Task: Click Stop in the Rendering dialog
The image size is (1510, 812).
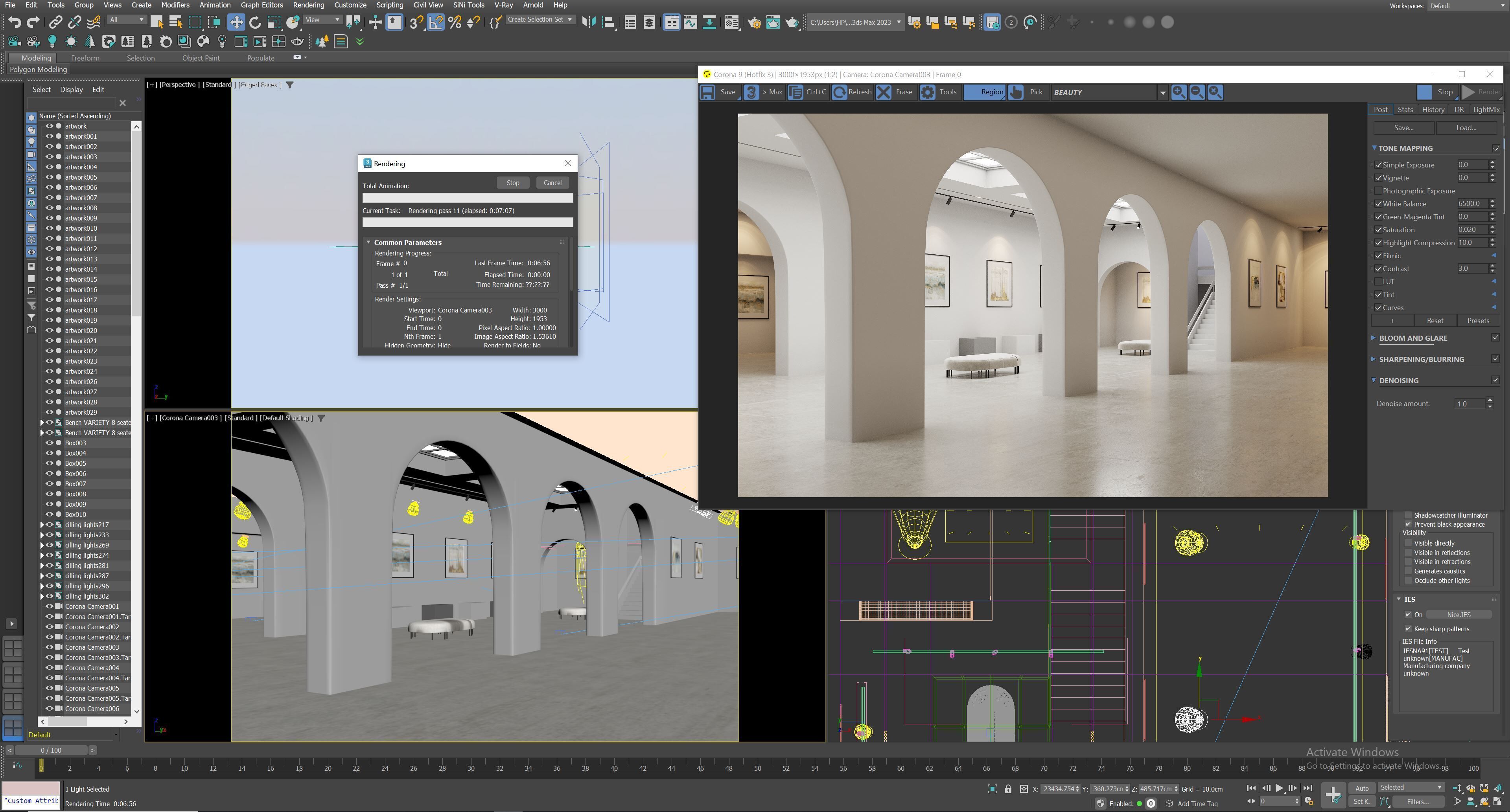Action: pyautogui.click(x=512, y=183)
